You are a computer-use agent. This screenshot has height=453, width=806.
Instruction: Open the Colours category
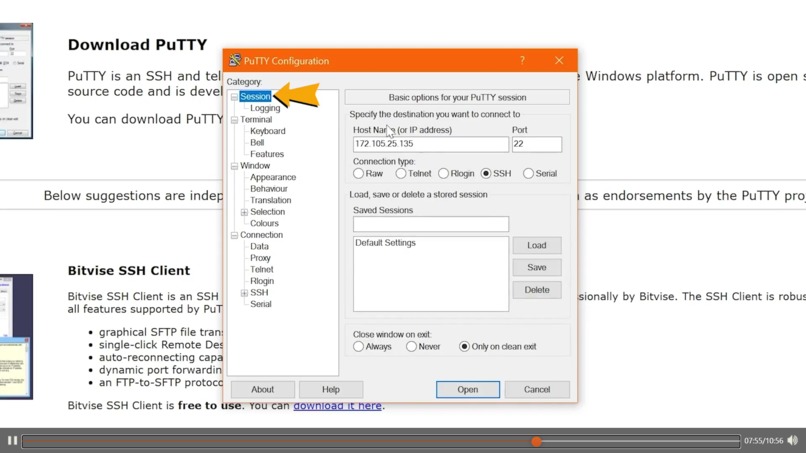(x=264, y=223)
